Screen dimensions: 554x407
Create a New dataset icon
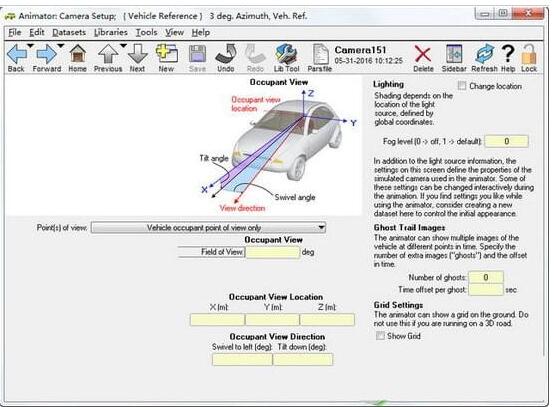166,54
